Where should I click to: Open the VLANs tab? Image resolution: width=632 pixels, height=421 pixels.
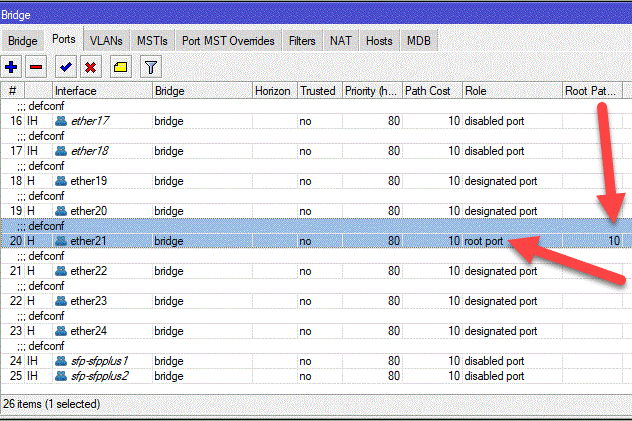point(106,41)
